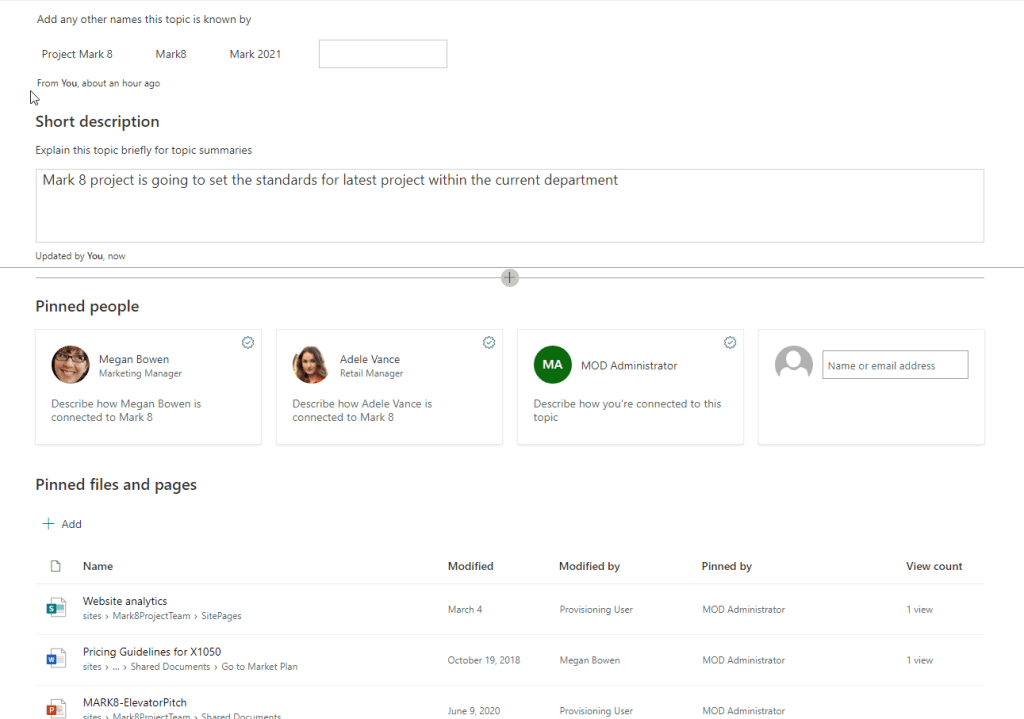Click the verified badge on MOD Administrator's card
Screen dimensions: 1024x719
coord(730,342)
